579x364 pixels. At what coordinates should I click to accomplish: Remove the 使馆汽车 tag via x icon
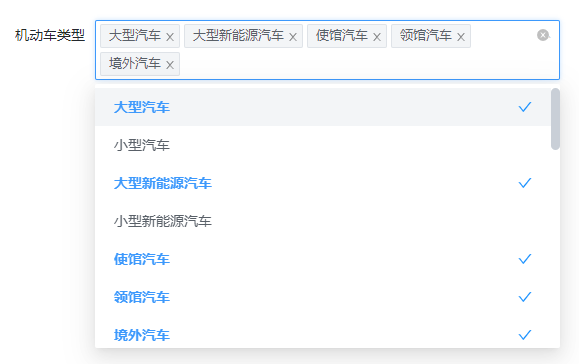tap(377, 37)
